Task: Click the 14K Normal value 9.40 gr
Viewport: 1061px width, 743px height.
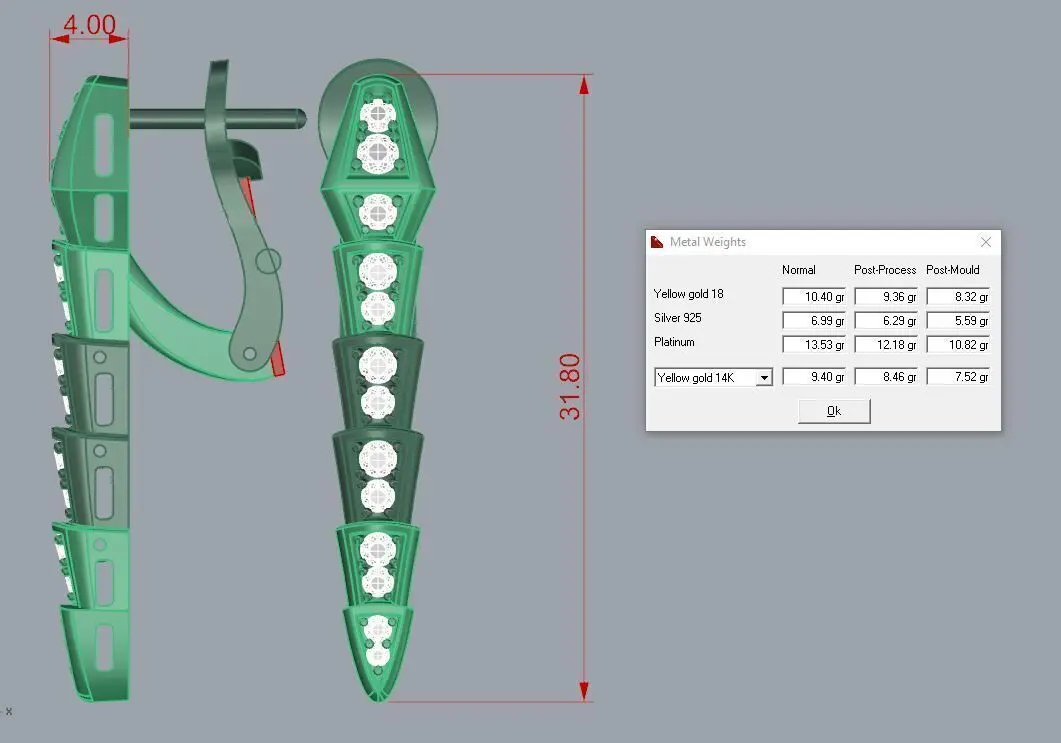Action: (814, 376)
